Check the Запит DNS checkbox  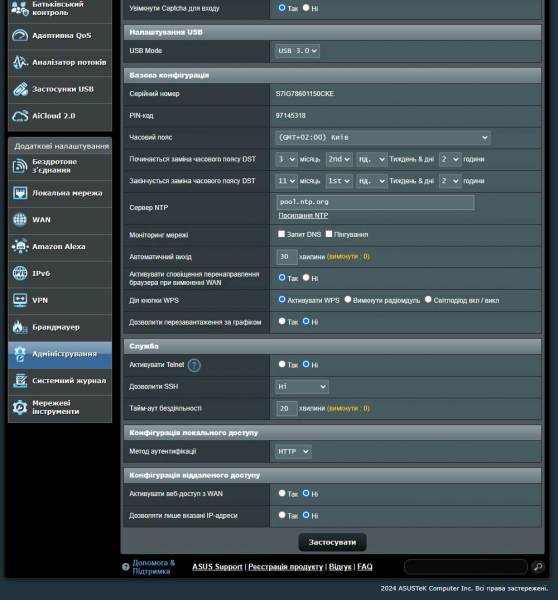[x=281, y=234]
